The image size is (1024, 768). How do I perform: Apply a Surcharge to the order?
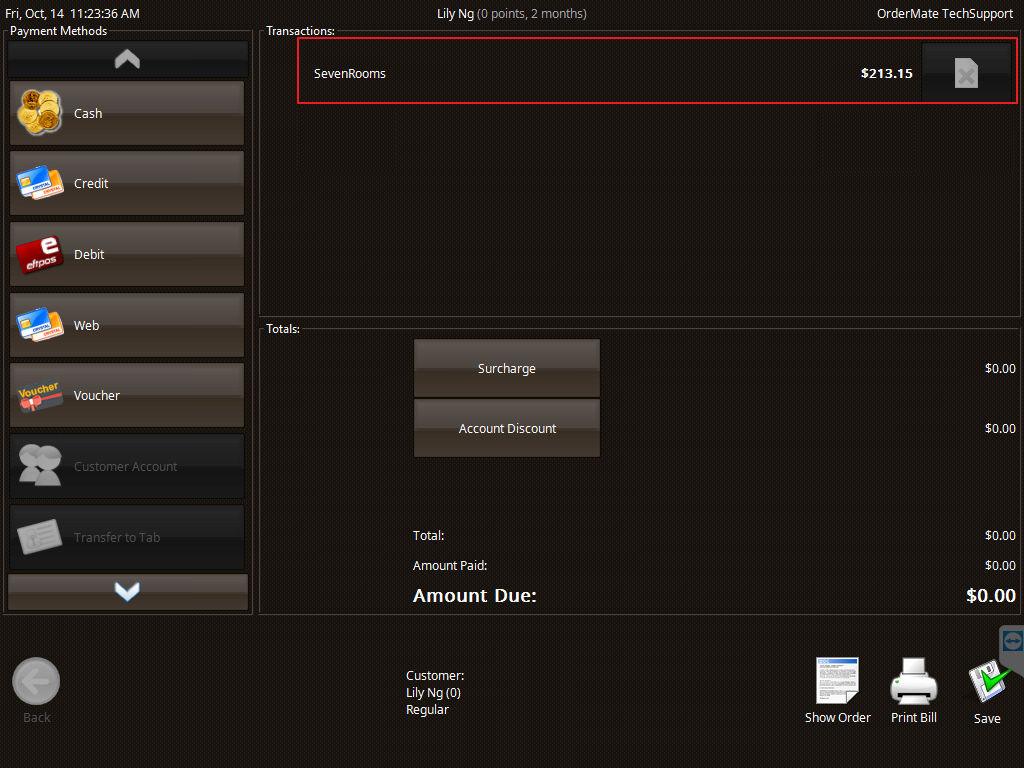pyautogui.click(x=506, y=368)
